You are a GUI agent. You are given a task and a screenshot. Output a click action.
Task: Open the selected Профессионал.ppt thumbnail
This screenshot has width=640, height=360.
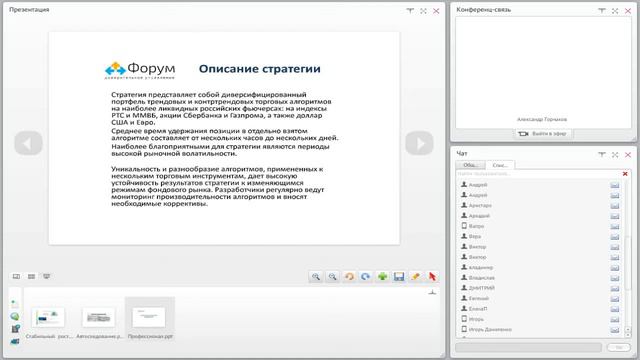pyautogui.click(x=150, y=319)
